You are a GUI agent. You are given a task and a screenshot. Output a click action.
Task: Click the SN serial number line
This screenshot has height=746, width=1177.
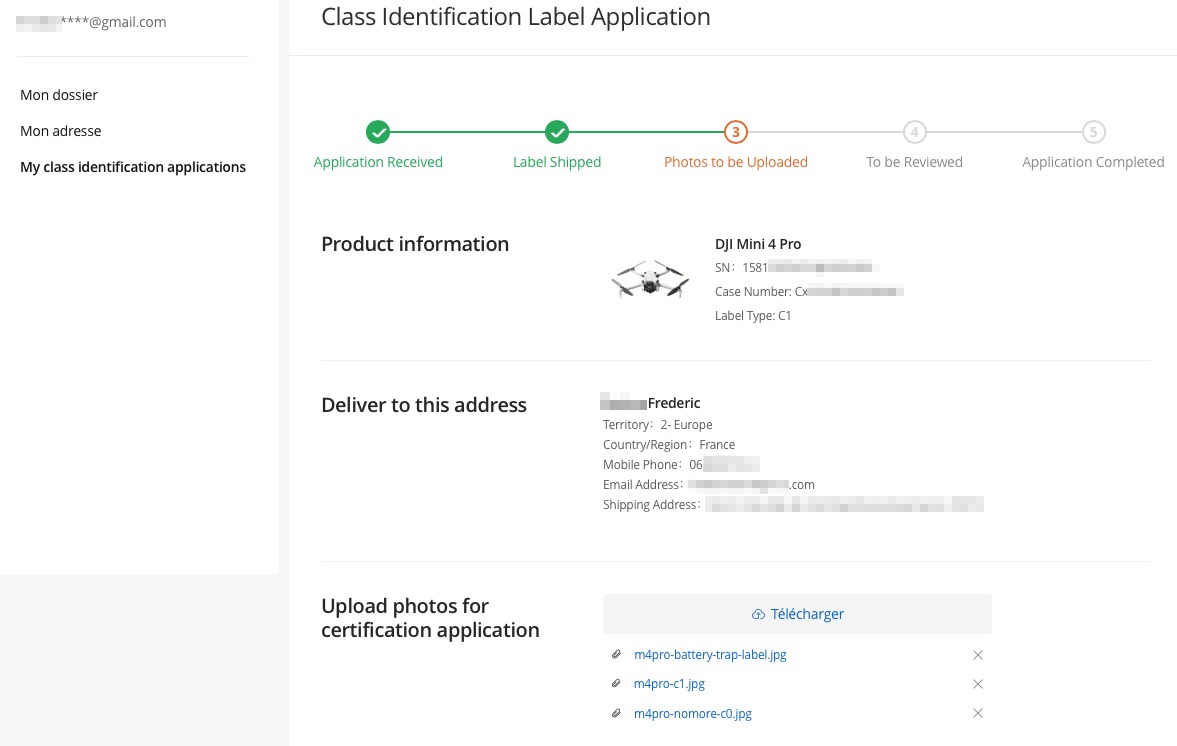[797, 267]
